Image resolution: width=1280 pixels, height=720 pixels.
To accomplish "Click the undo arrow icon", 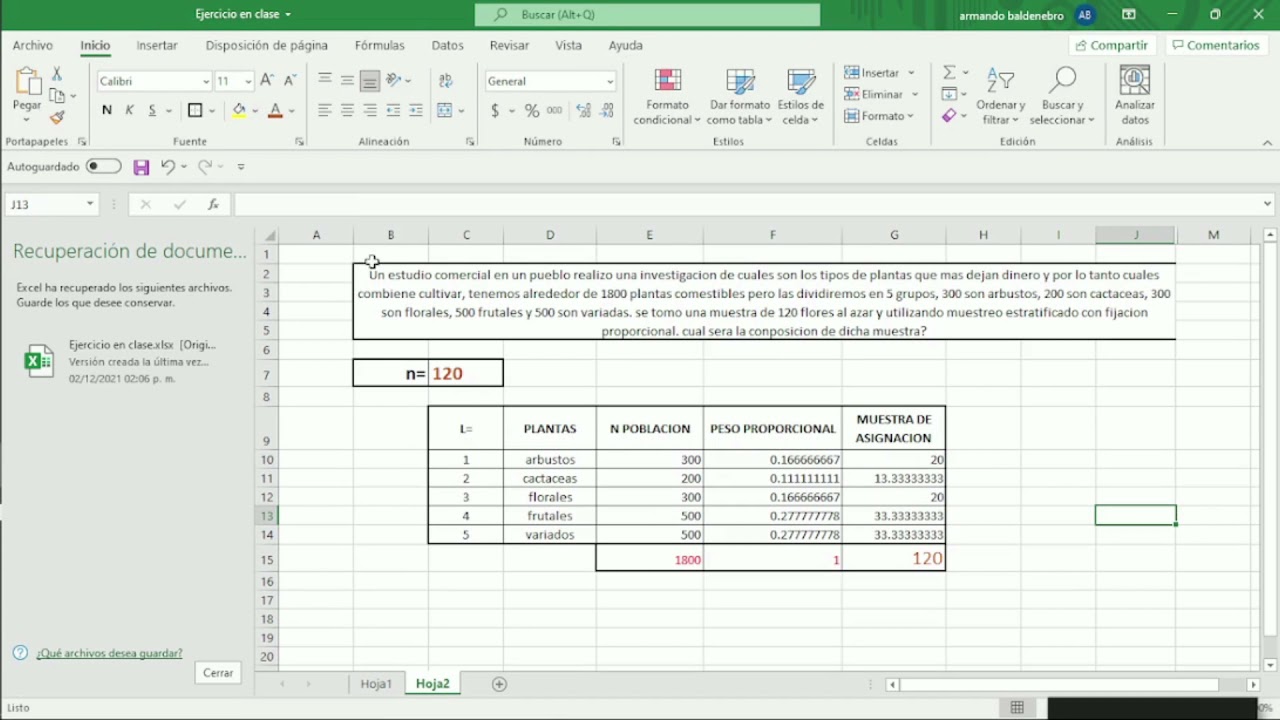I will click(168, 167).
